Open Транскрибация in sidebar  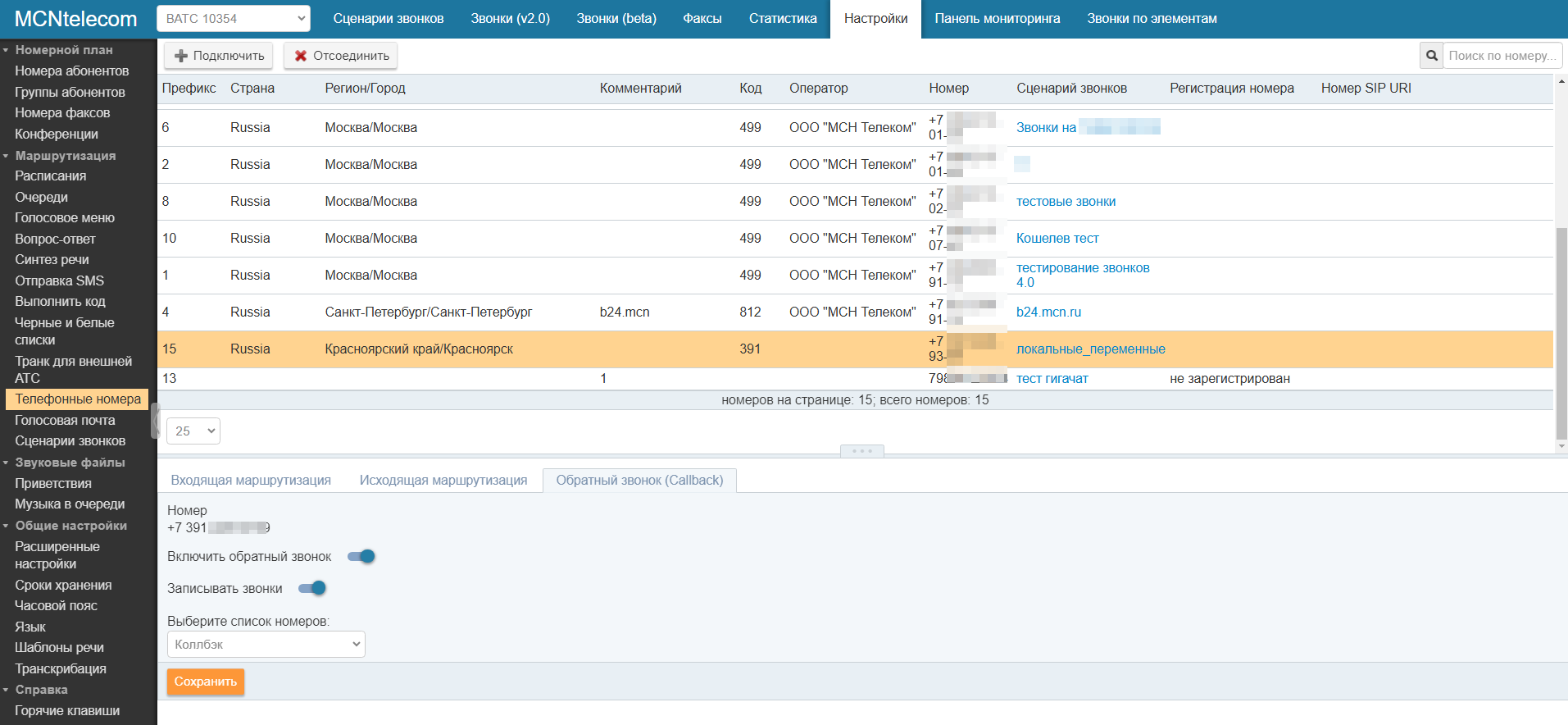pos(61,669)
